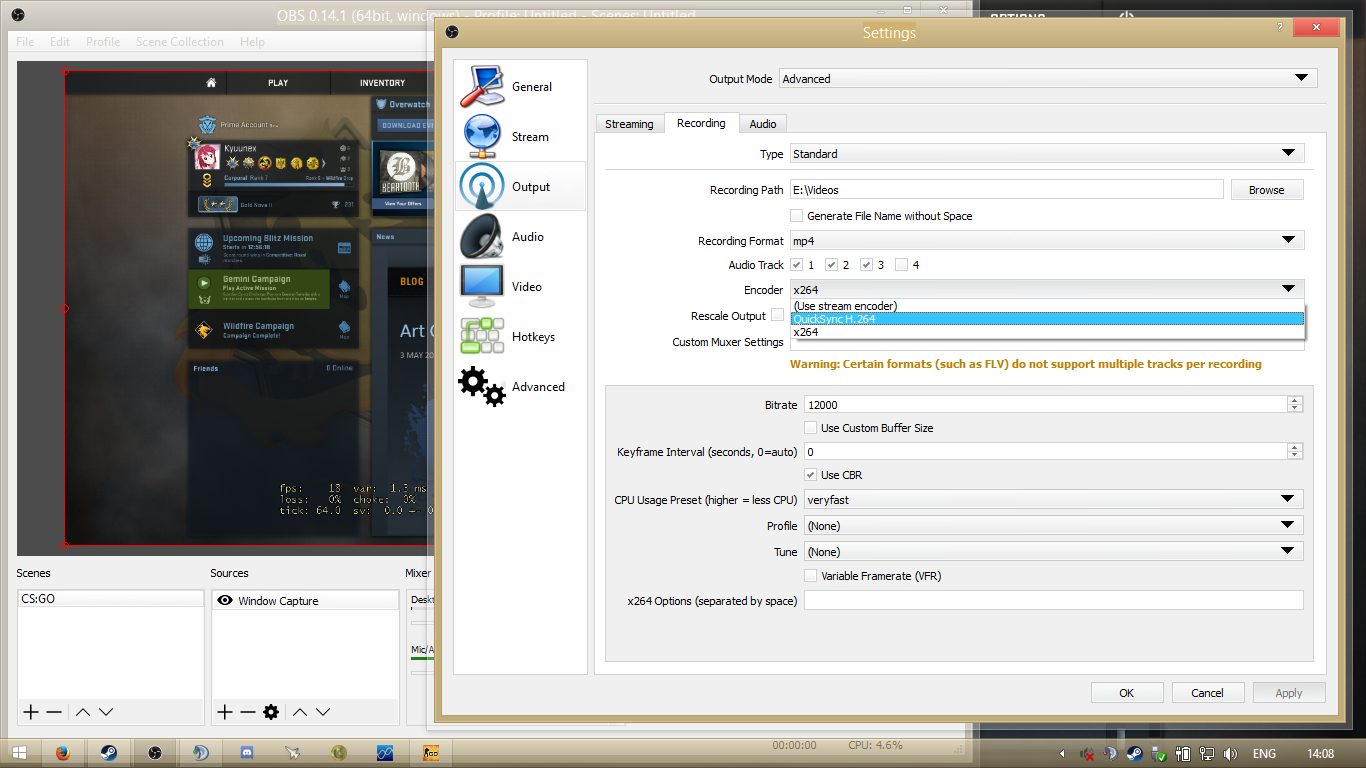Screen dimensions: 1366x768
Task: Open the Hotkeys settings section
Action: 520,336
